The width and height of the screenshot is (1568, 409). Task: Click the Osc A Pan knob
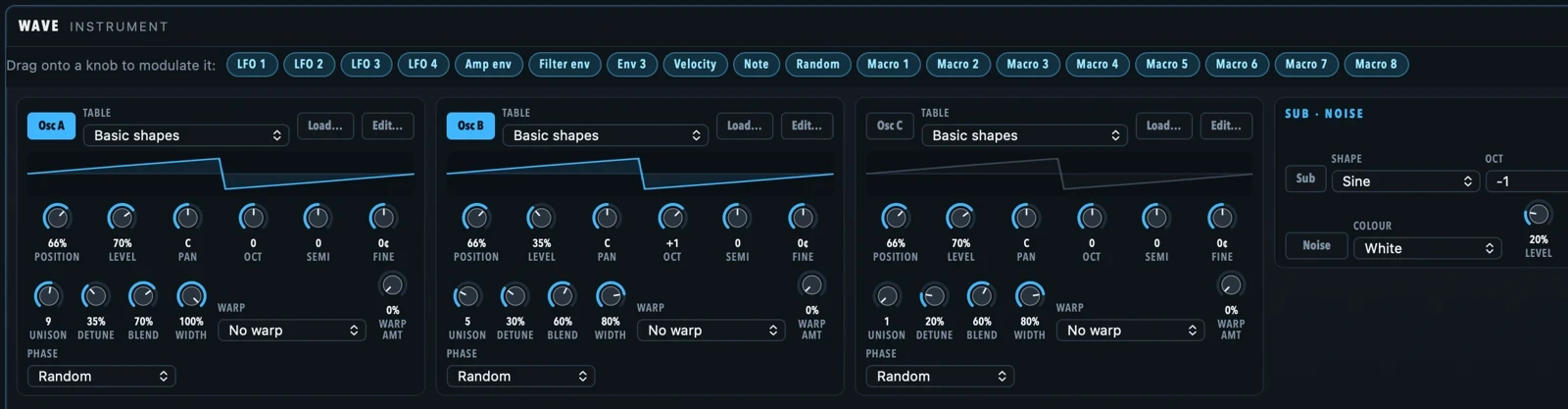(x=187, y=218)
